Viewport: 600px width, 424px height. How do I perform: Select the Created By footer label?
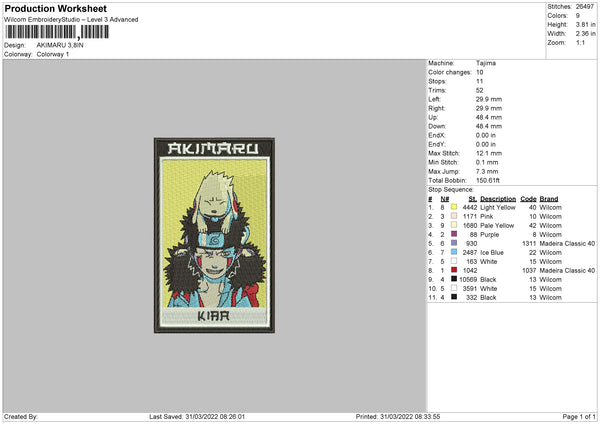[21, 416]
